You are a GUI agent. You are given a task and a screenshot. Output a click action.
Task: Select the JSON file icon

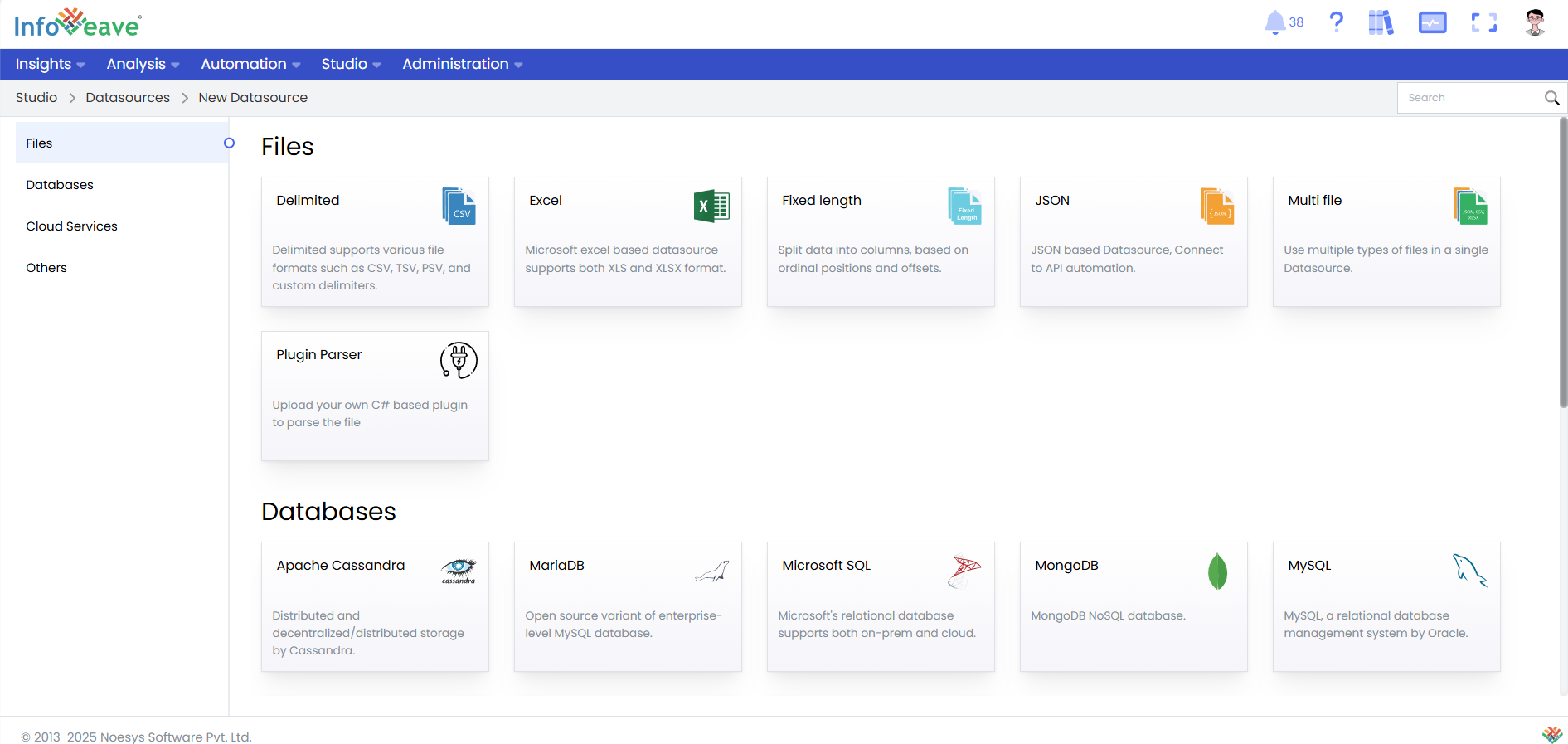1217,206
